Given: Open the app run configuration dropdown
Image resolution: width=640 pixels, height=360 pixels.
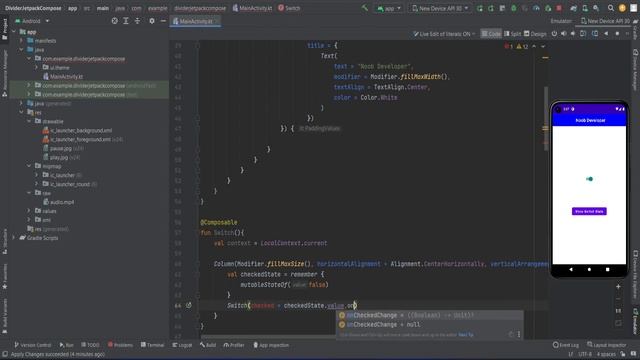Looking at the screenshot, I should (x=389, y=8).
